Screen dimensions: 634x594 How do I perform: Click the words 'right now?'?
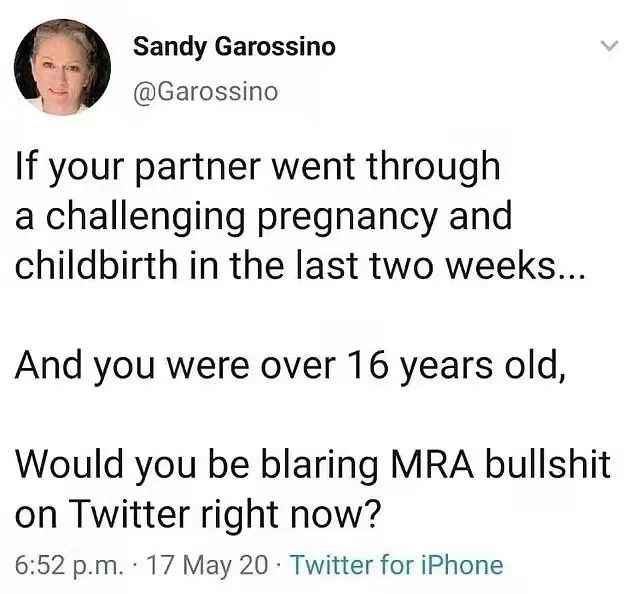(291, 514)
